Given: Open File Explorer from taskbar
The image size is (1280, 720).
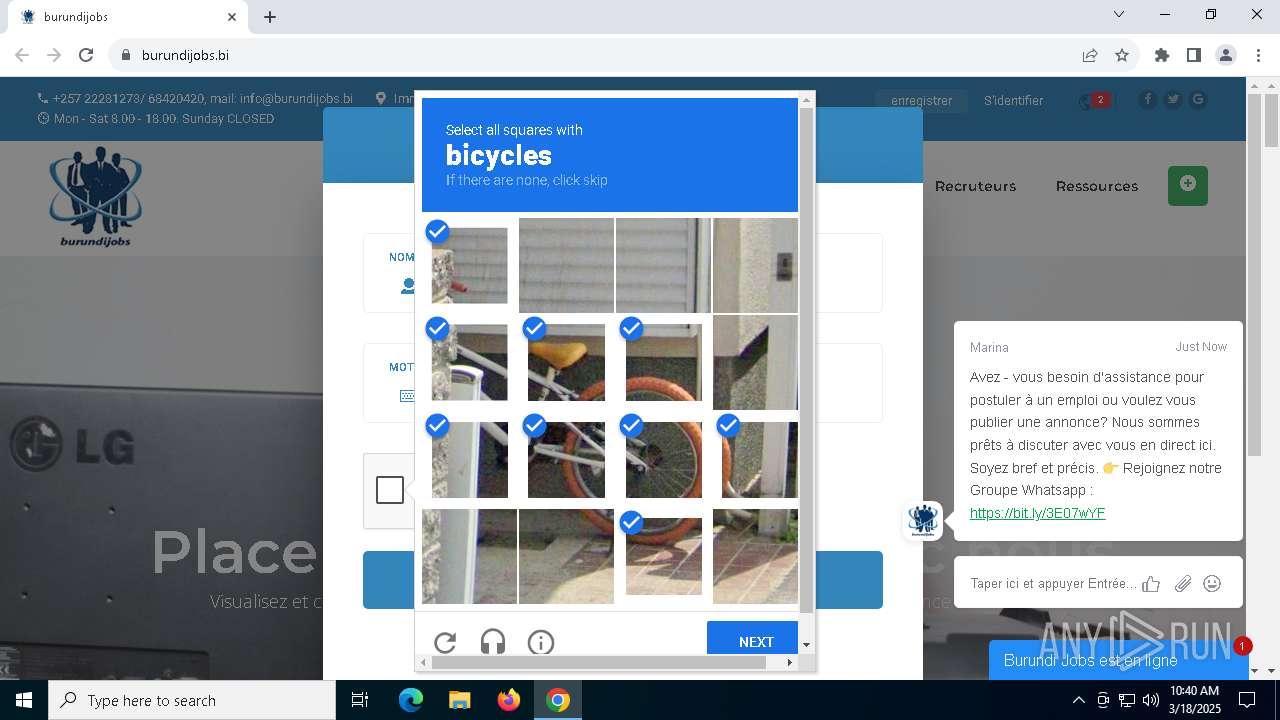Looking at the screenshot, I should click(x=460, y=700).
